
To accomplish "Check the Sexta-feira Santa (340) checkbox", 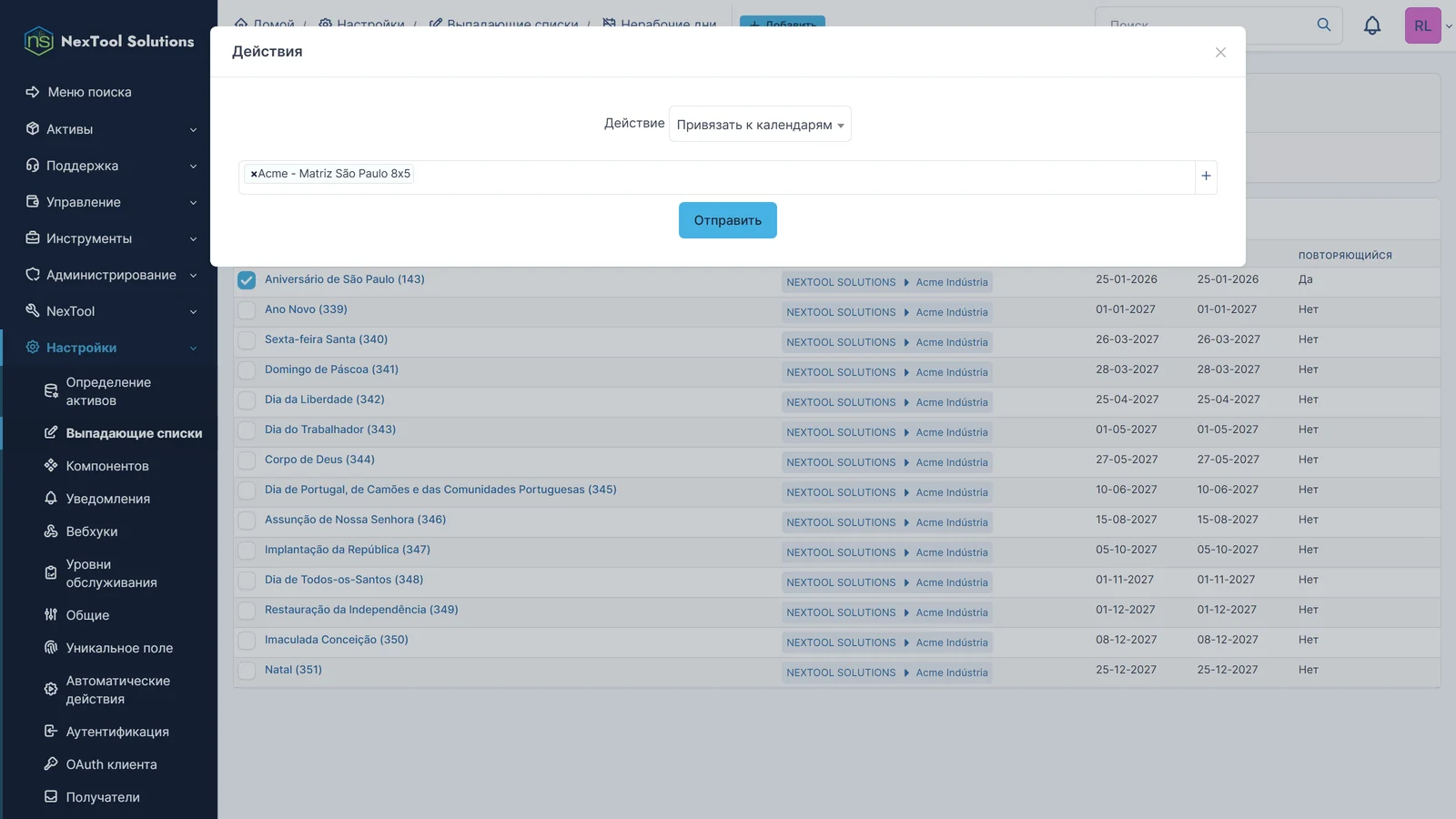I will click(x=247, y=340).
